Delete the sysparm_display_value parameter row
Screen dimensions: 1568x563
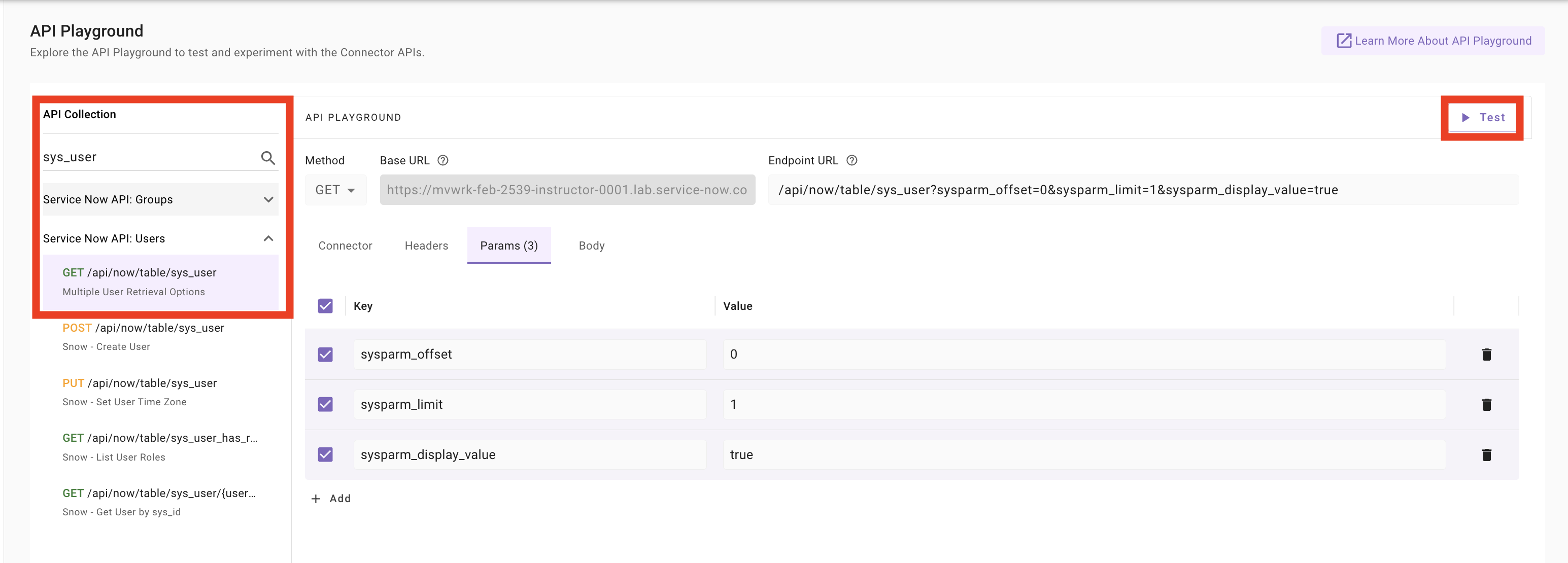[1486, 454]
